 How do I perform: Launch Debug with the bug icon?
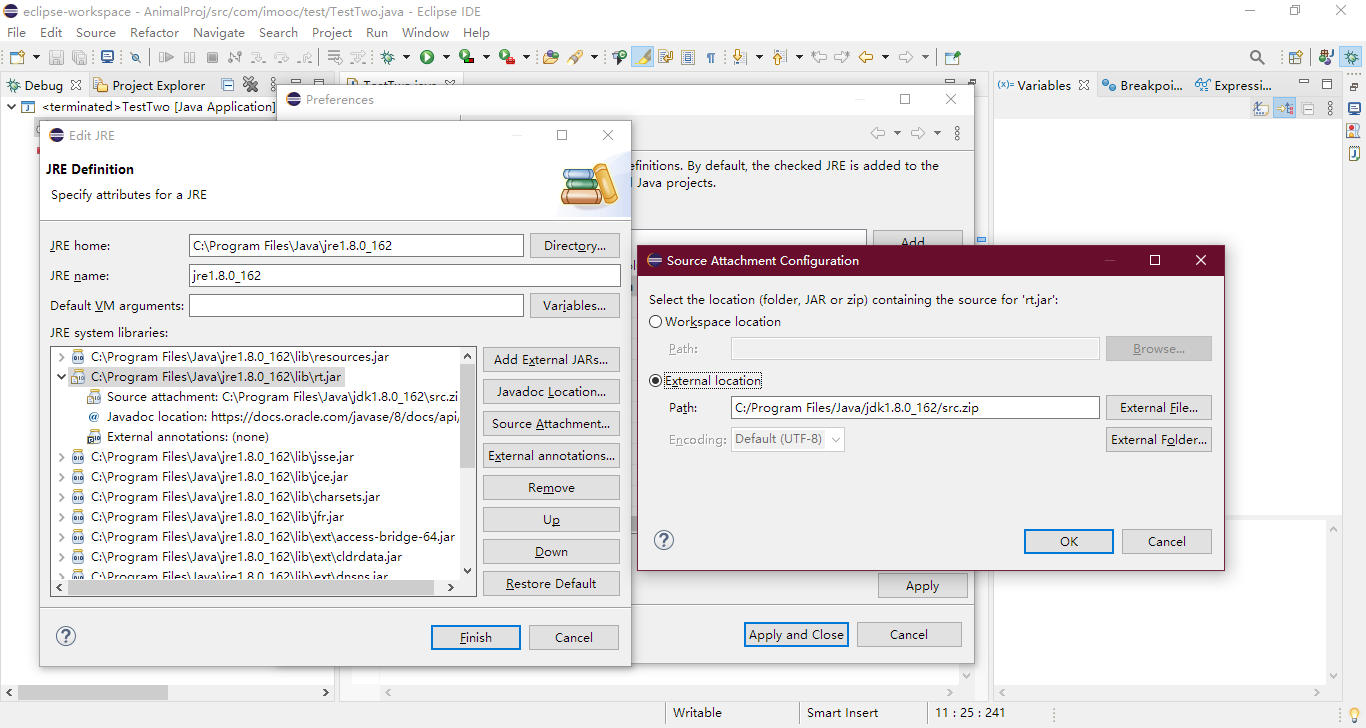(x=388, y=57)
